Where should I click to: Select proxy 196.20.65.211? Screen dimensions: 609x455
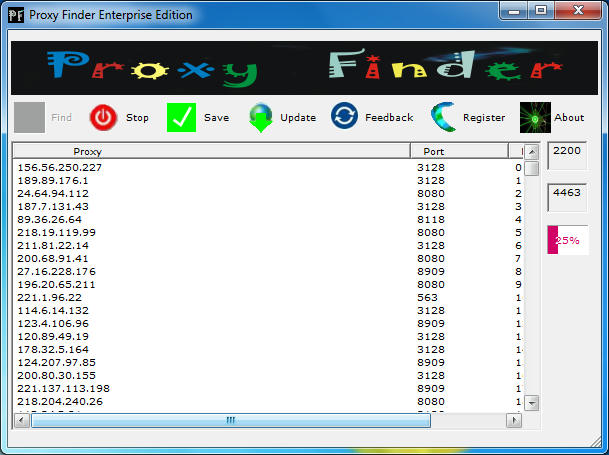pyautogui.click(x=56, y=284)
